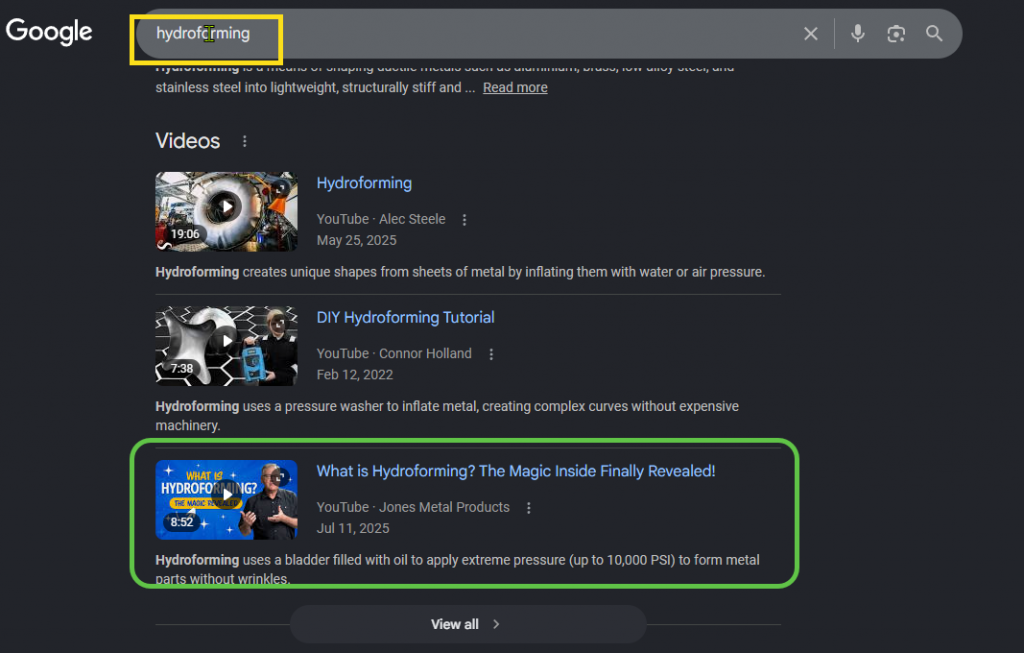Open Google Lens image search
The height and width of the screenshot is (653, 1024).
click(895, 33)
